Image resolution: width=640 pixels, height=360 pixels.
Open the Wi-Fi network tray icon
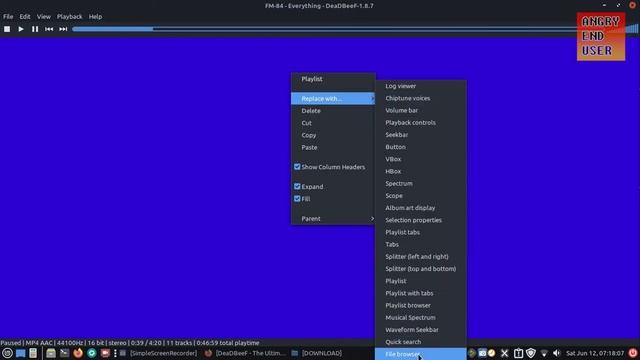tap(544, 353)
